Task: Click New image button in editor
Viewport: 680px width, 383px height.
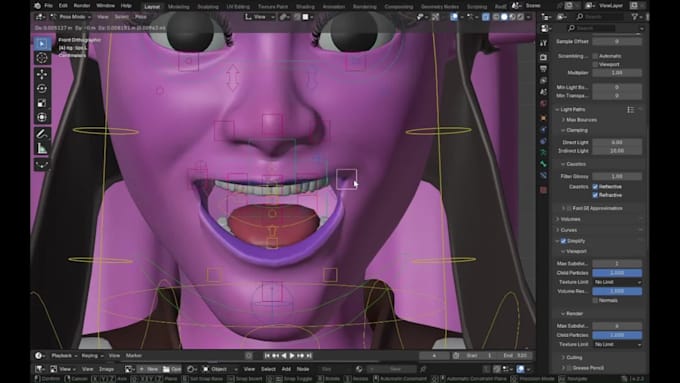Action: click(149, 369)
